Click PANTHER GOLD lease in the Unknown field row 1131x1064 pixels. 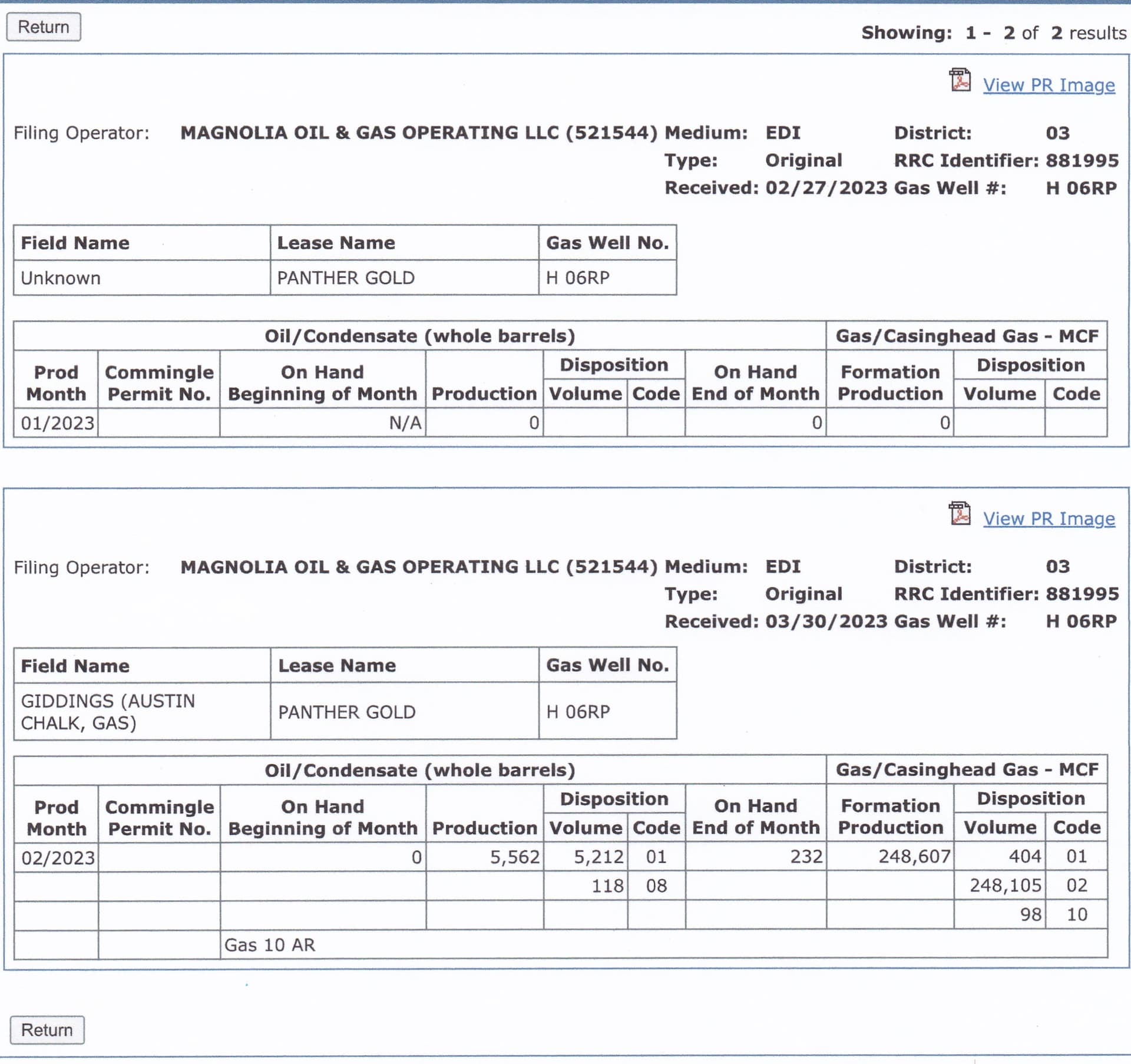tap(404, 278)
